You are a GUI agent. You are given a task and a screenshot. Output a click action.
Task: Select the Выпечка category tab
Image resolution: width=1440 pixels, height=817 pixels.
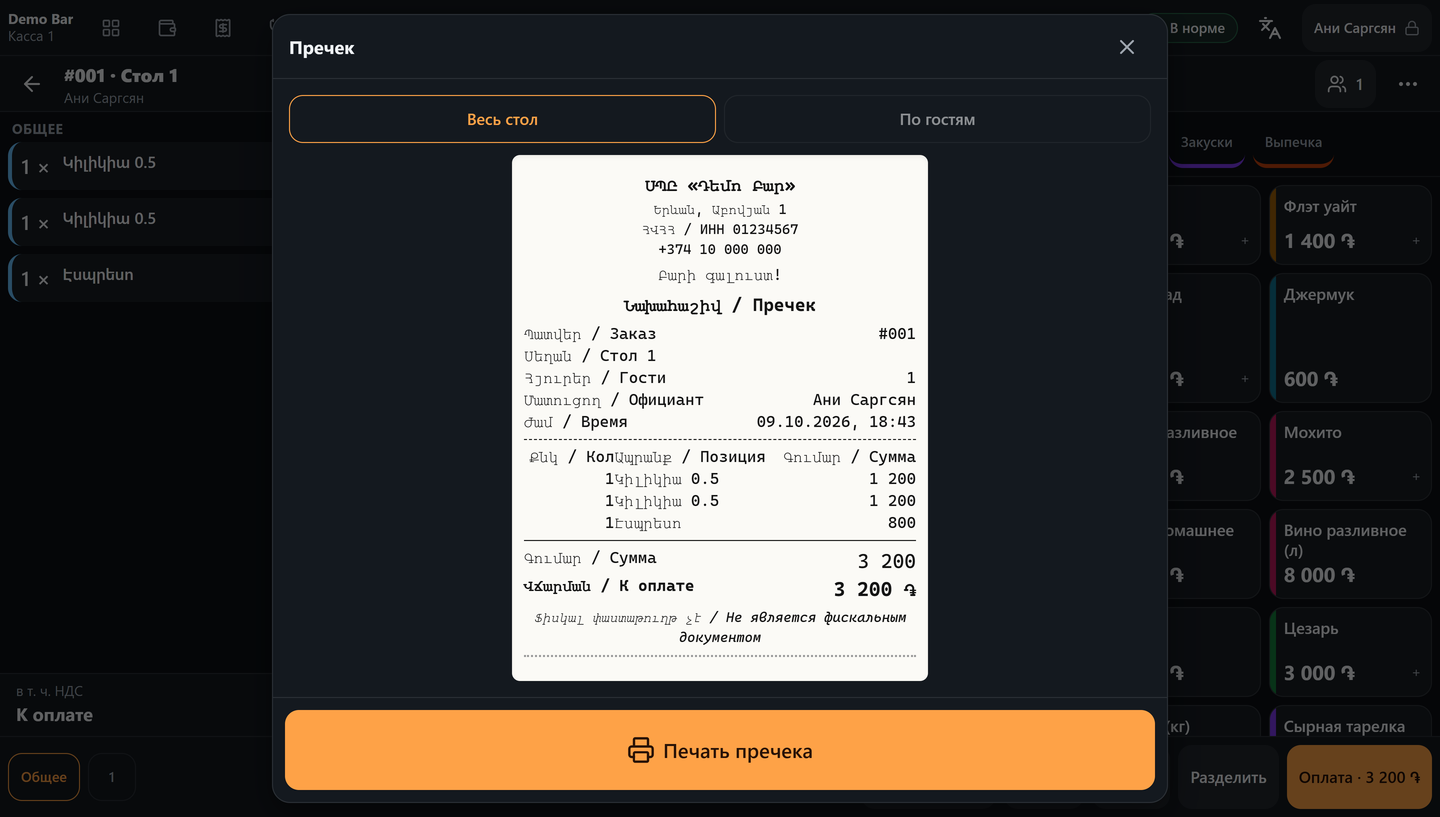click(x=1293, y=142)
